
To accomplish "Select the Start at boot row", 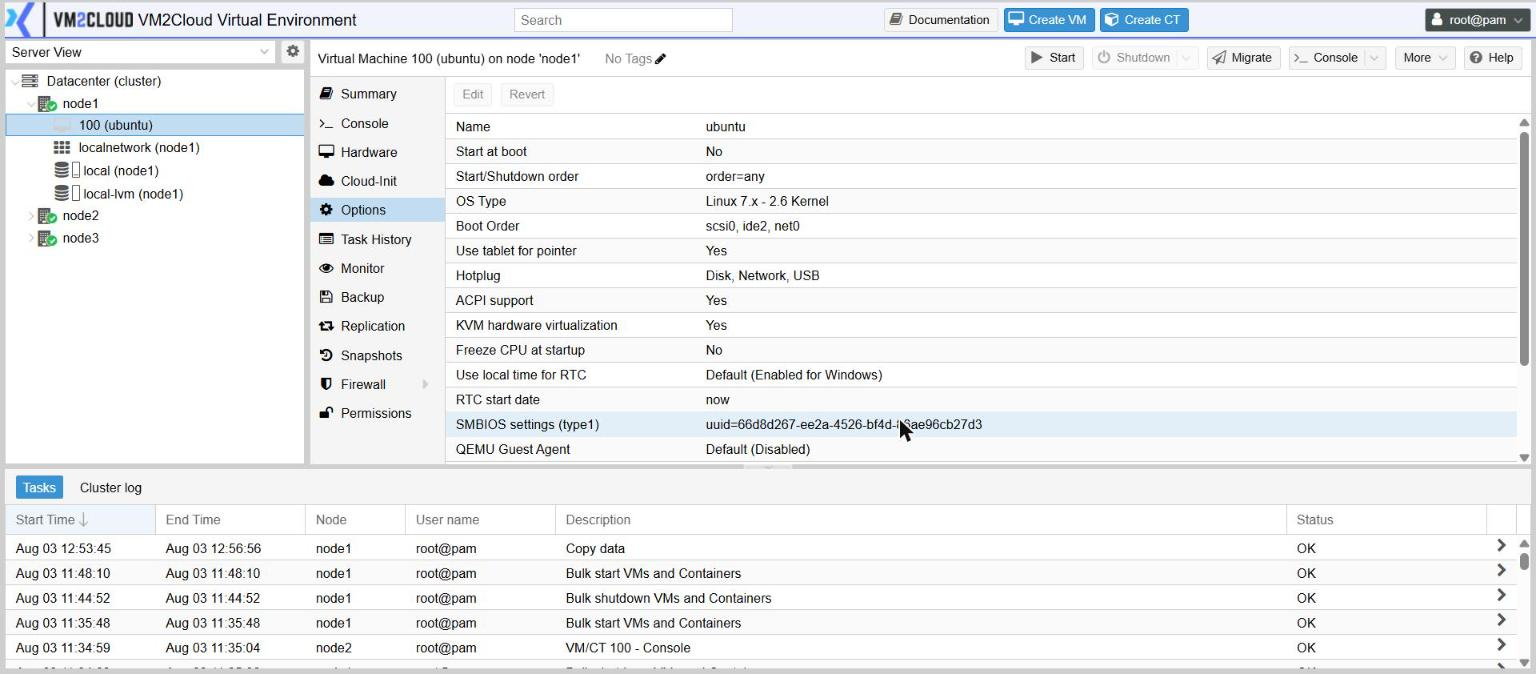I will (981, 152).
